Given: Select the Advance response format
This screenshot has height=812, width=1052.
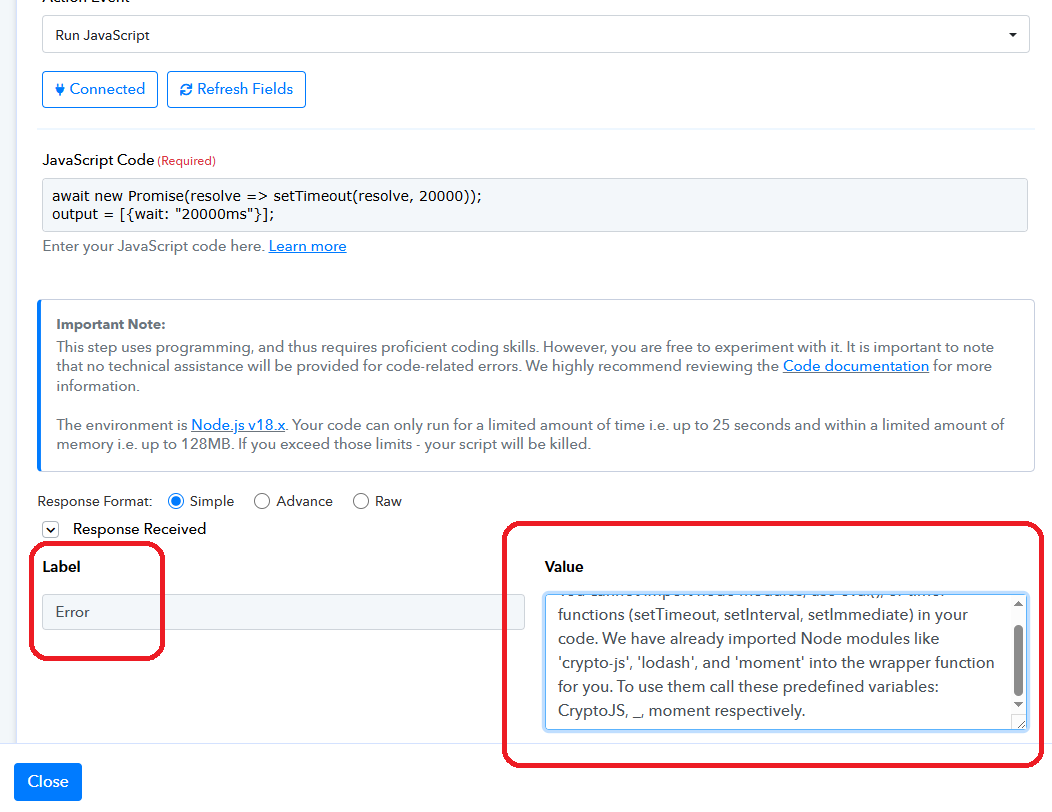Looking at the screenshot, I should [x=262, y=501].
